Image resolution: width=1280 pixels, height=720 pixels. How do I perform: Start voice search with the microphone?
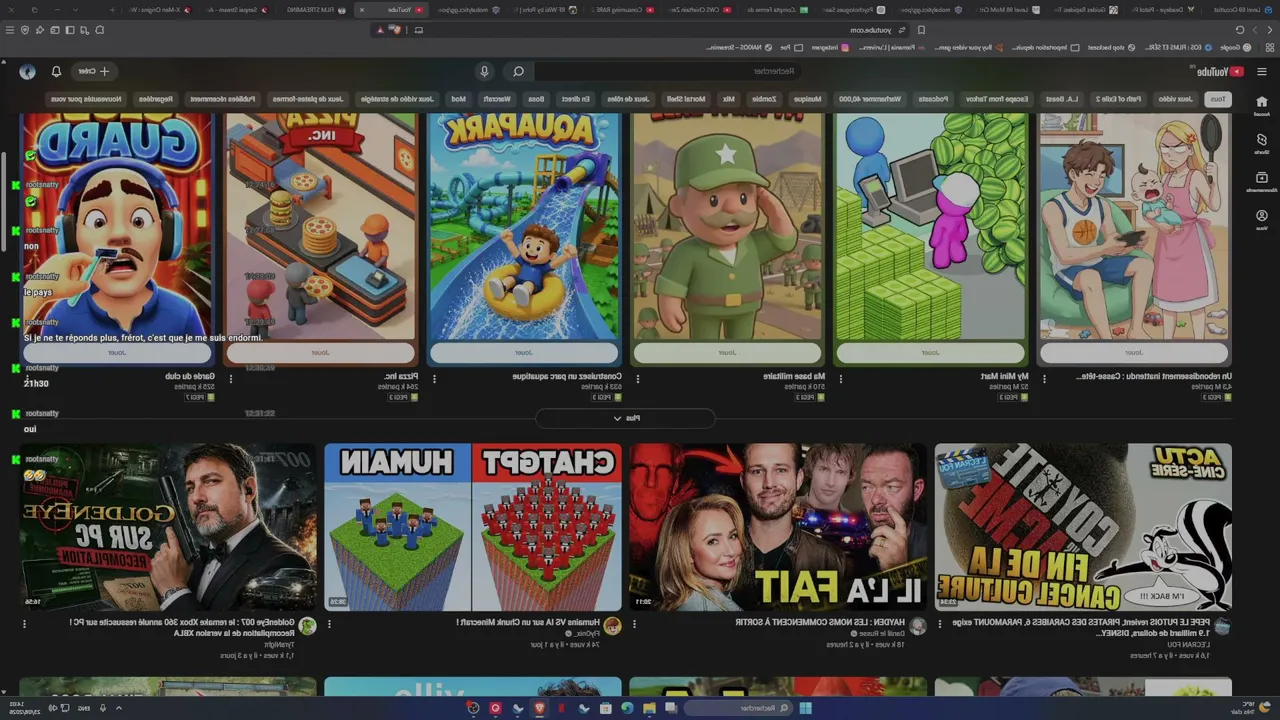coord(484,72)
